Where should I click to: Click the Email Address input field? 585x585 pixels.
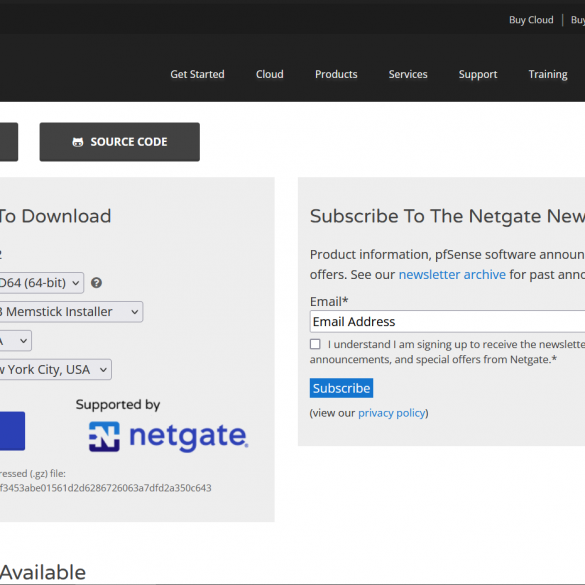tap(447, 321)
